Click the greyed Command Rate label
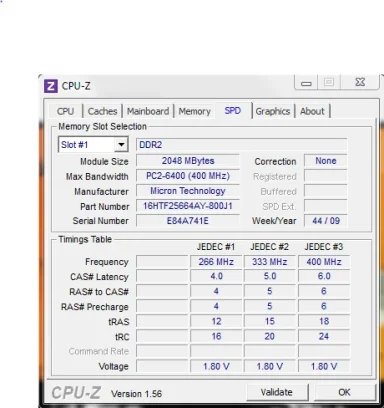 (x=99, y=351)
